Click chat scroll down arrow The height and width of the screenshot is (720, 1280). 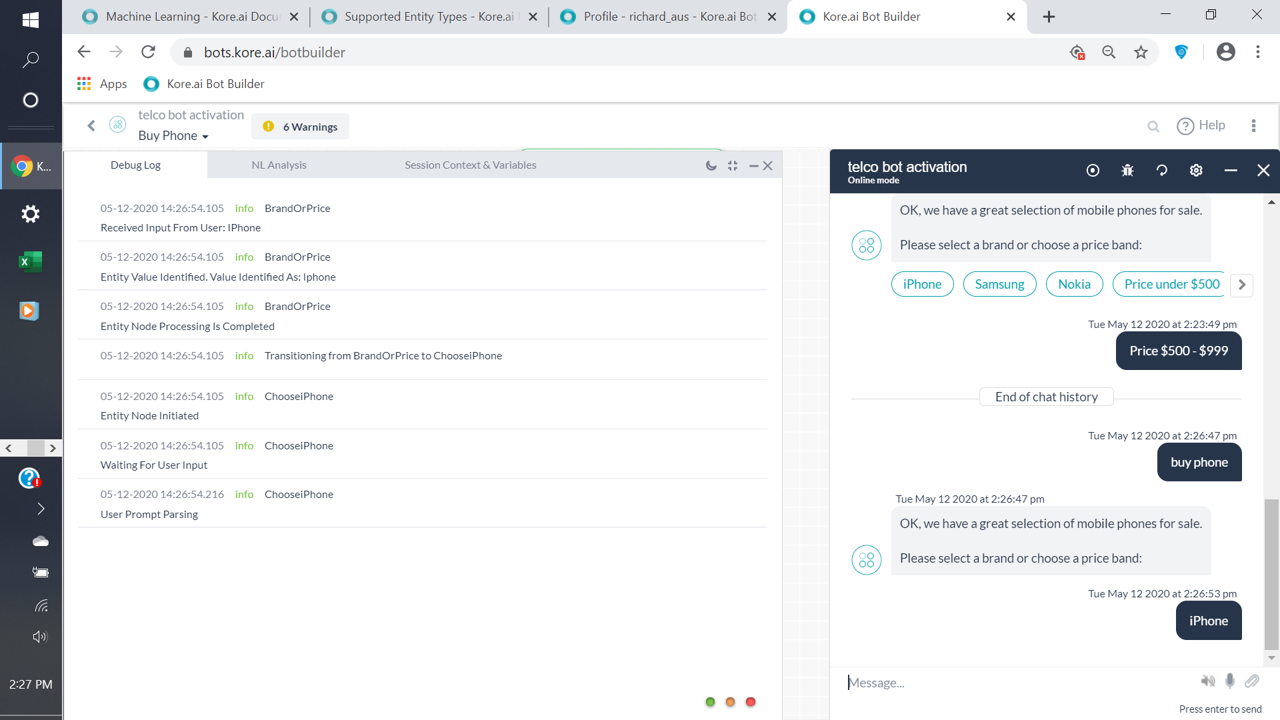tap(1271, 658)
